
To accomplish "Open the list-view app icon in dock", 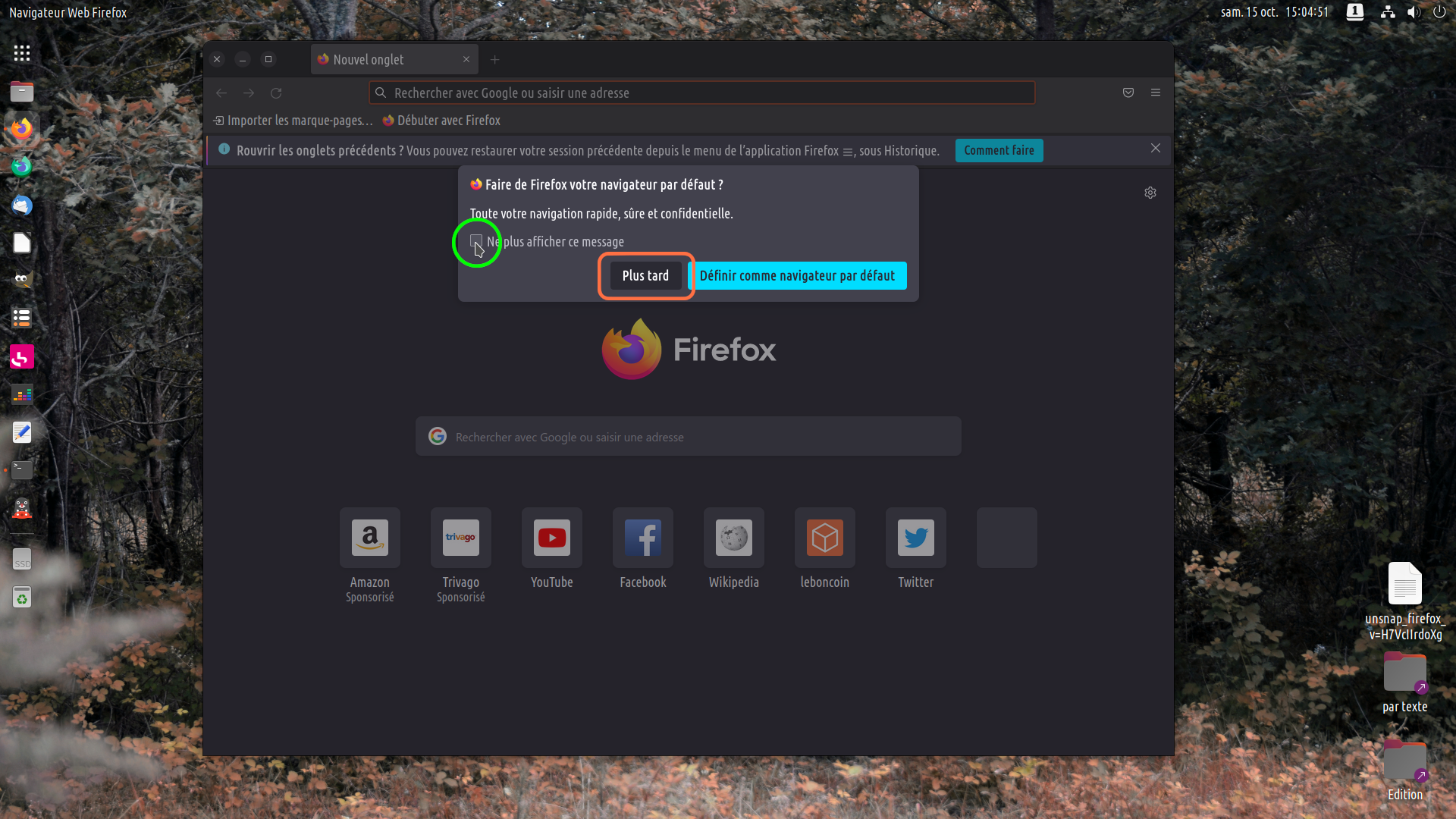I will click(22, 318).
